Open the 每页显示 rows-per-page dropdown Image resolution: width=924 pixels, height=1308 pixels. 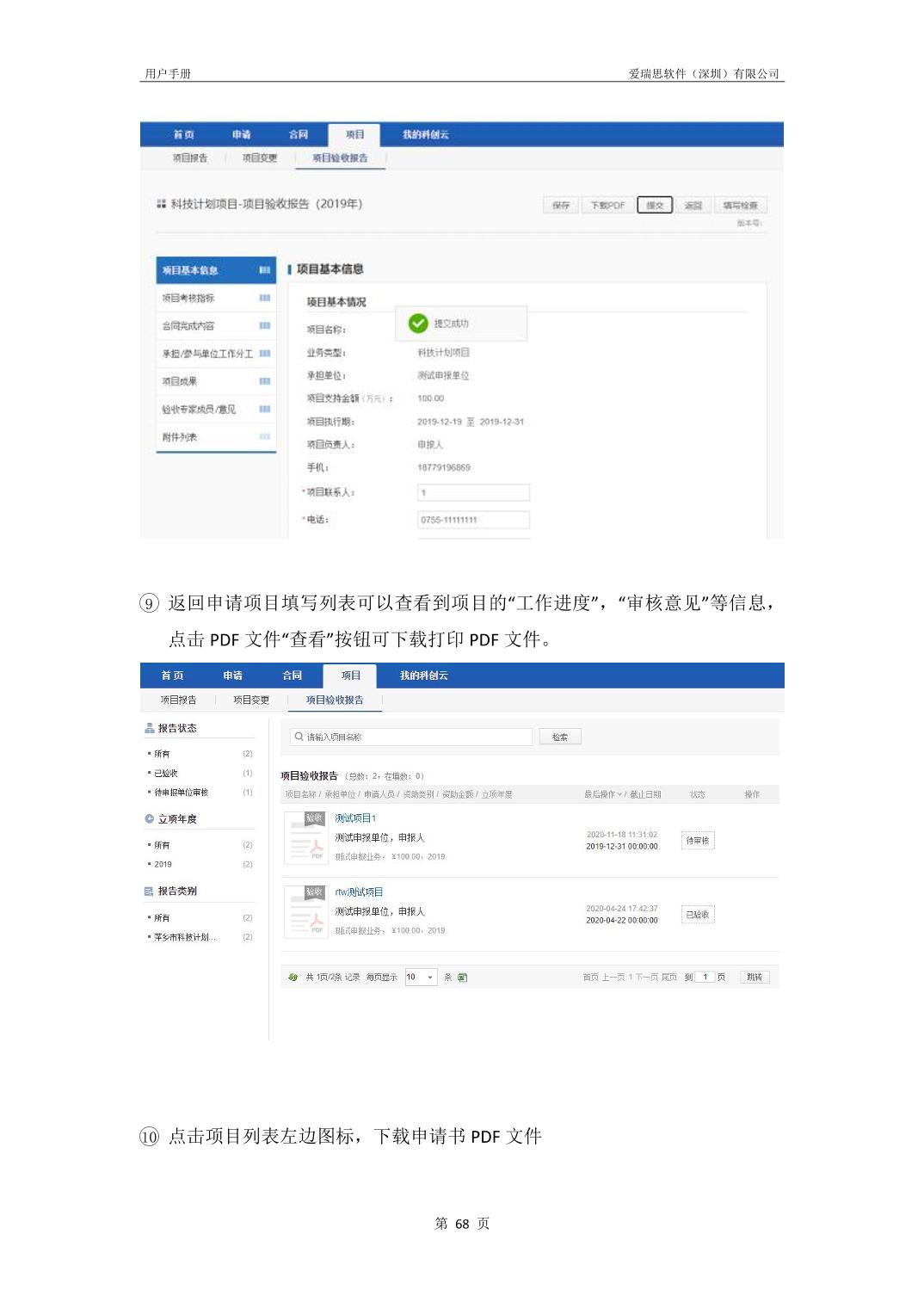coord(421,978)
